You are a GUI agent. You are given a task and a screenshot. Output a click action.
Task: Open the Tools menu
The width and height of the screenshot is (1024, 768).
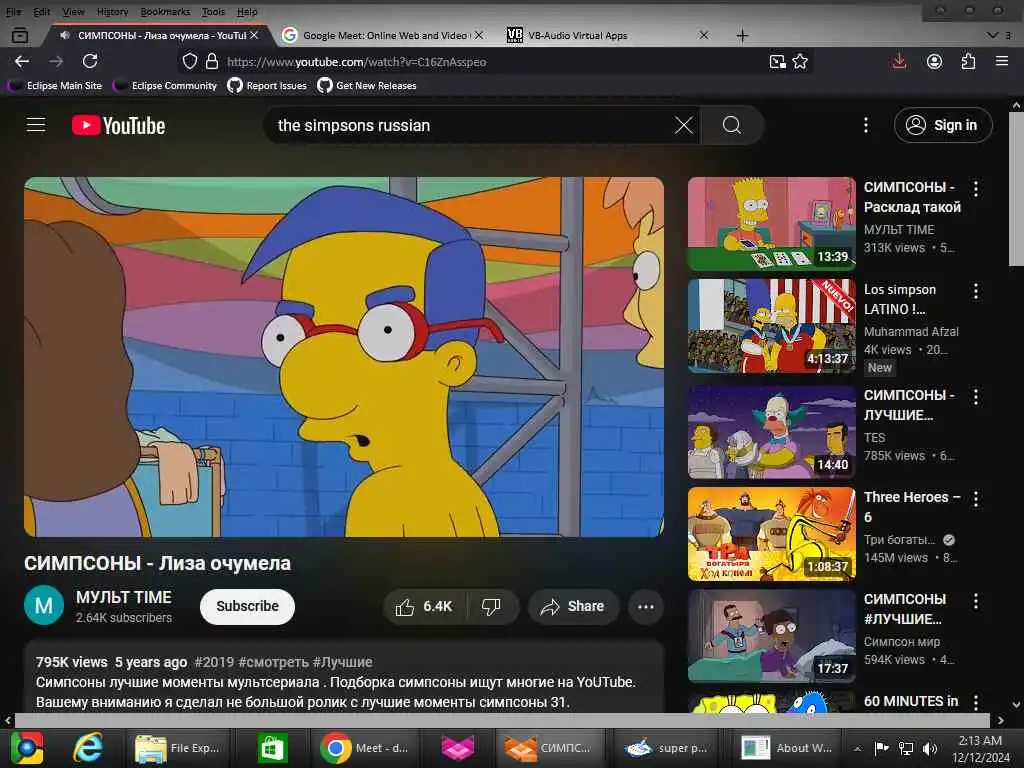pyautogui.click(x=213, y=12)
